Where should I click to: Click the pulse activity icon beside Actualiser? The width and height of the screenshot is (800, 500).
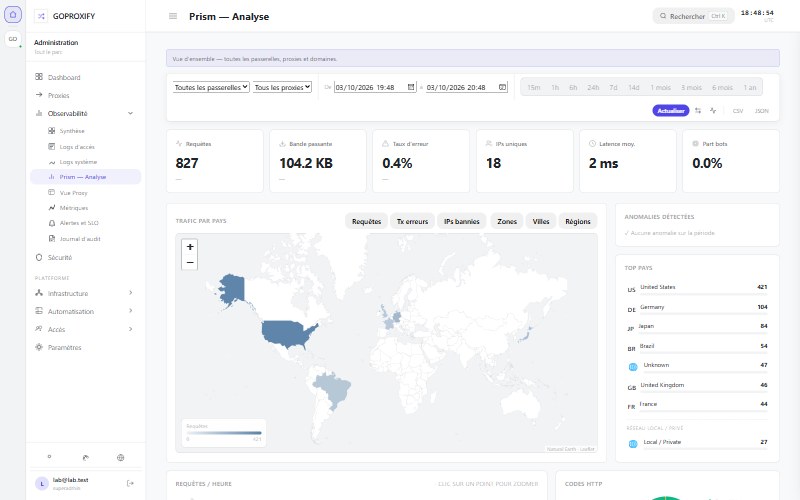(713, 111)
